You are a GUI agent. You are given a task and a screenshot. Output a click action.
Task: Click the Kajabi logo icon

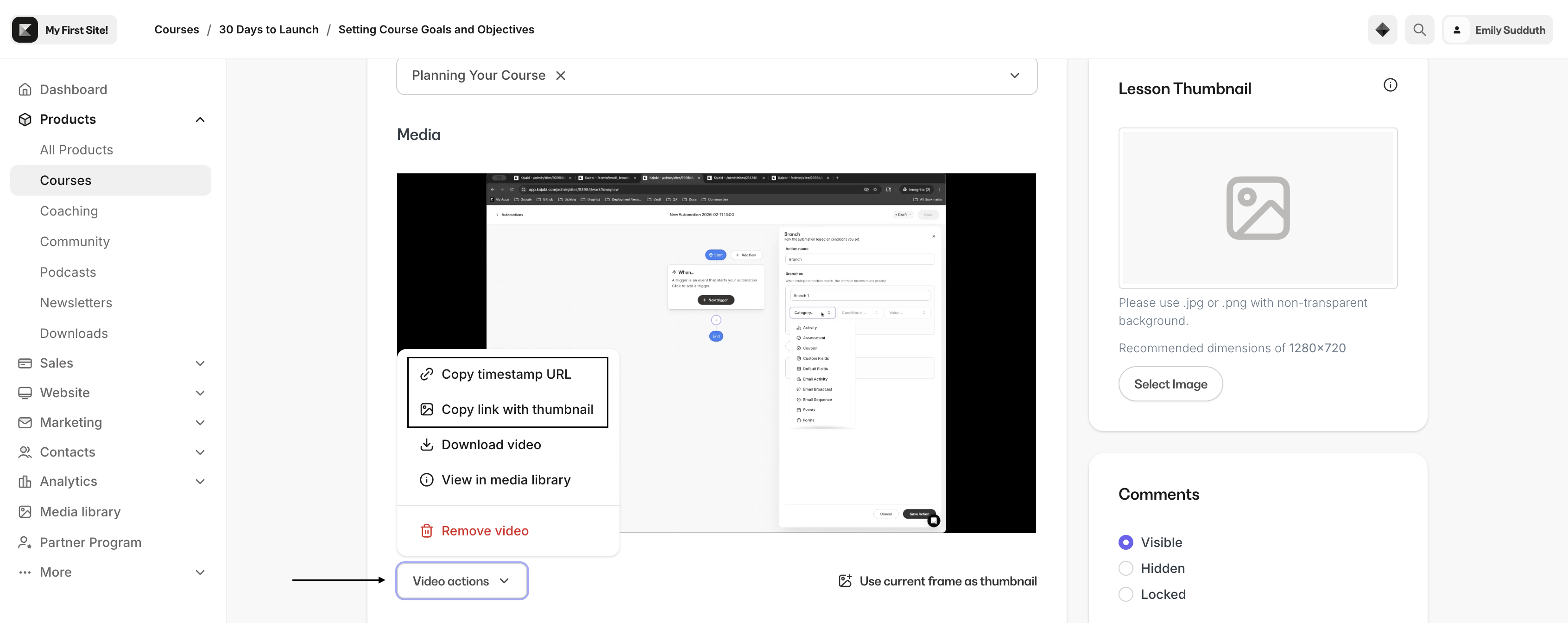(x=25, y=29)
